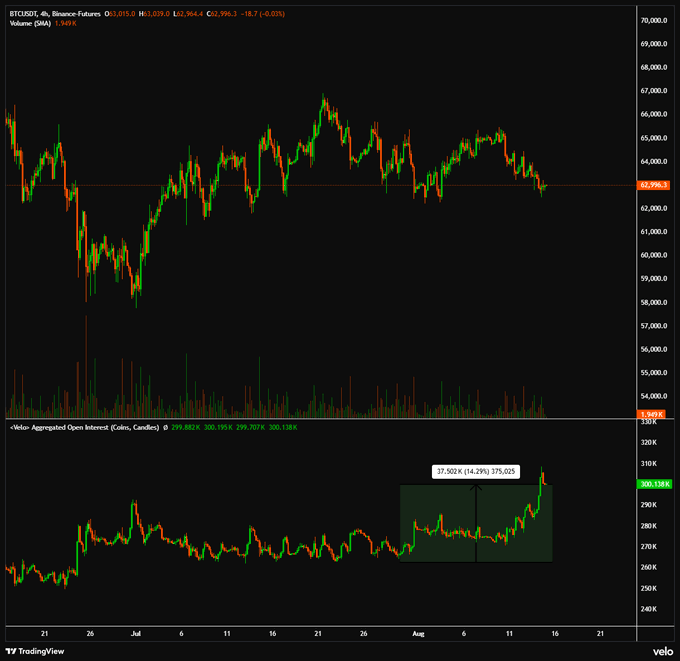Viewport: 680px width, 661px height.
Task: Click the 57,000.0 price axis label
Action: pos(654,326)
